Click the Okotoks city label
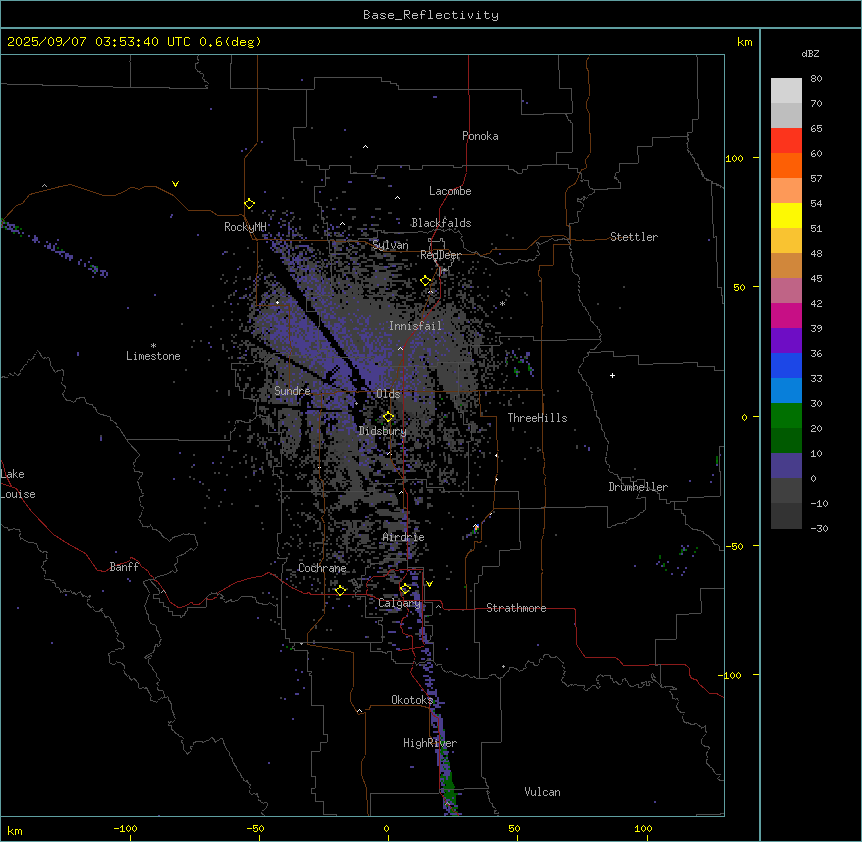 coord(412,700)
